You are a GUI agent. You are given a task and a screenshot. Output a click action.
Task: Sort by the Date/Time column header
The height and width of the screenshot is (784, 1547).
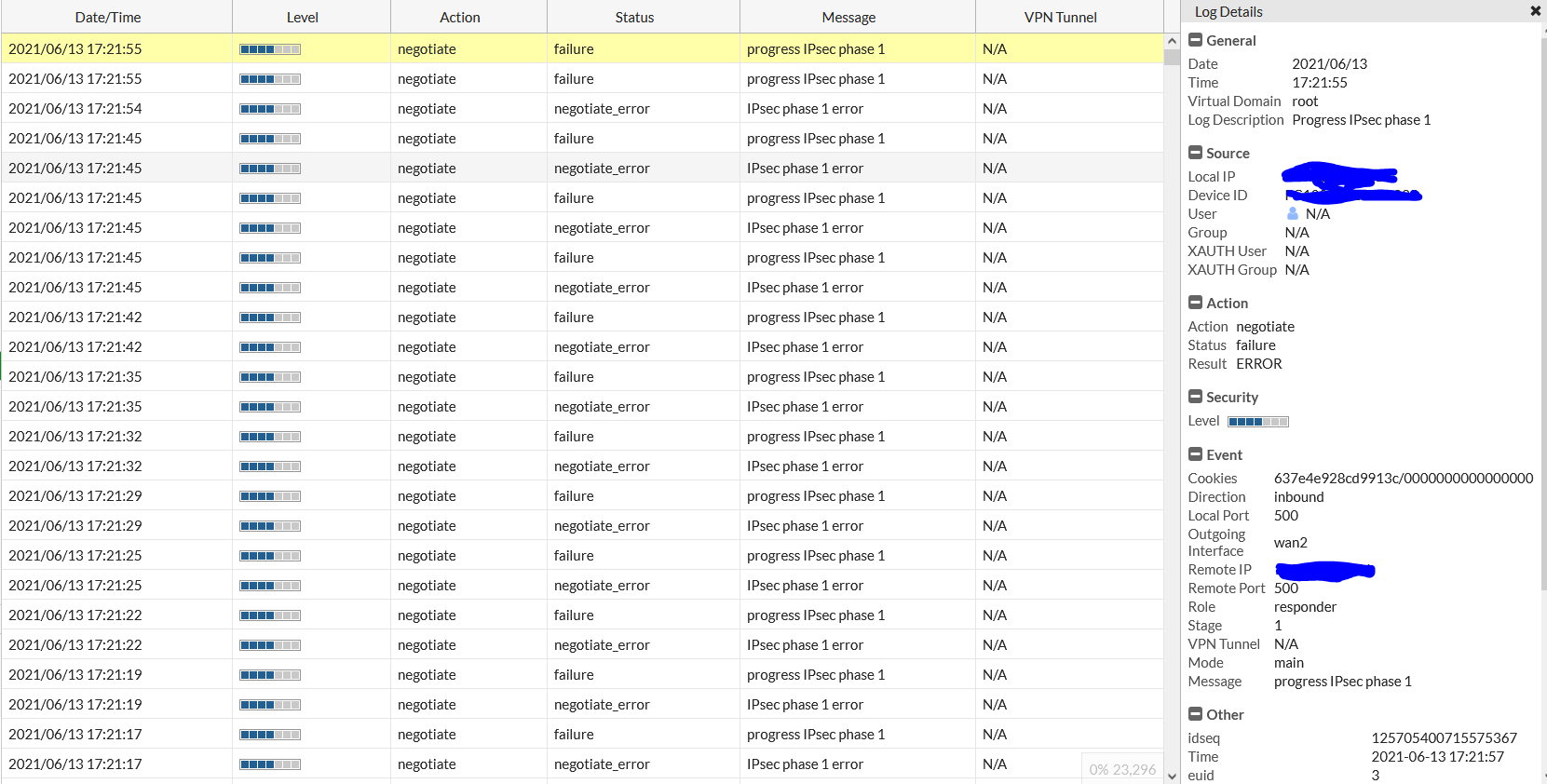pos(108,17)
